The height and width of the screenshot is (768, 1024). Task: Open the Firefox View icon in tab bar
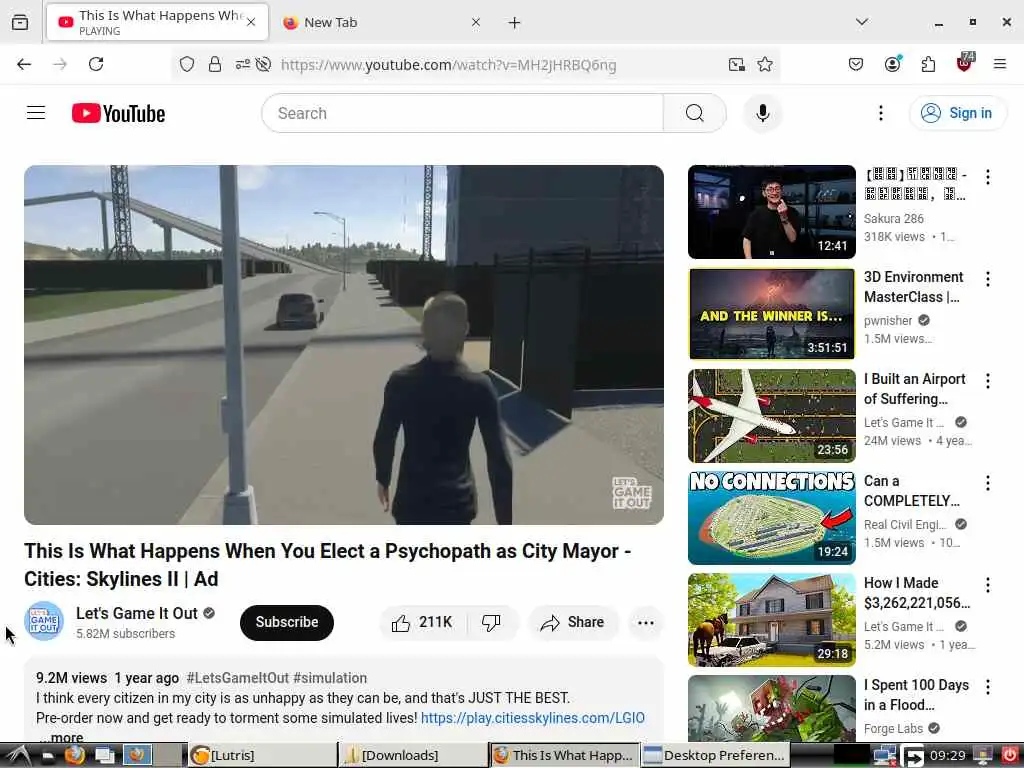coord(20,22)
